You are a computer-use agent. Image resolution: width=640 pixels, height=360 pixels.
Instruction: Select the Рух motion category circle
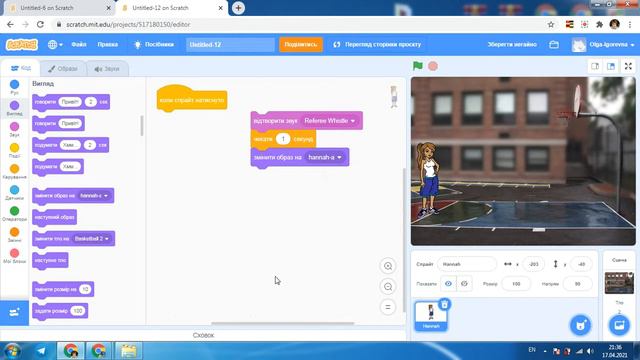(x=14, y=84)
